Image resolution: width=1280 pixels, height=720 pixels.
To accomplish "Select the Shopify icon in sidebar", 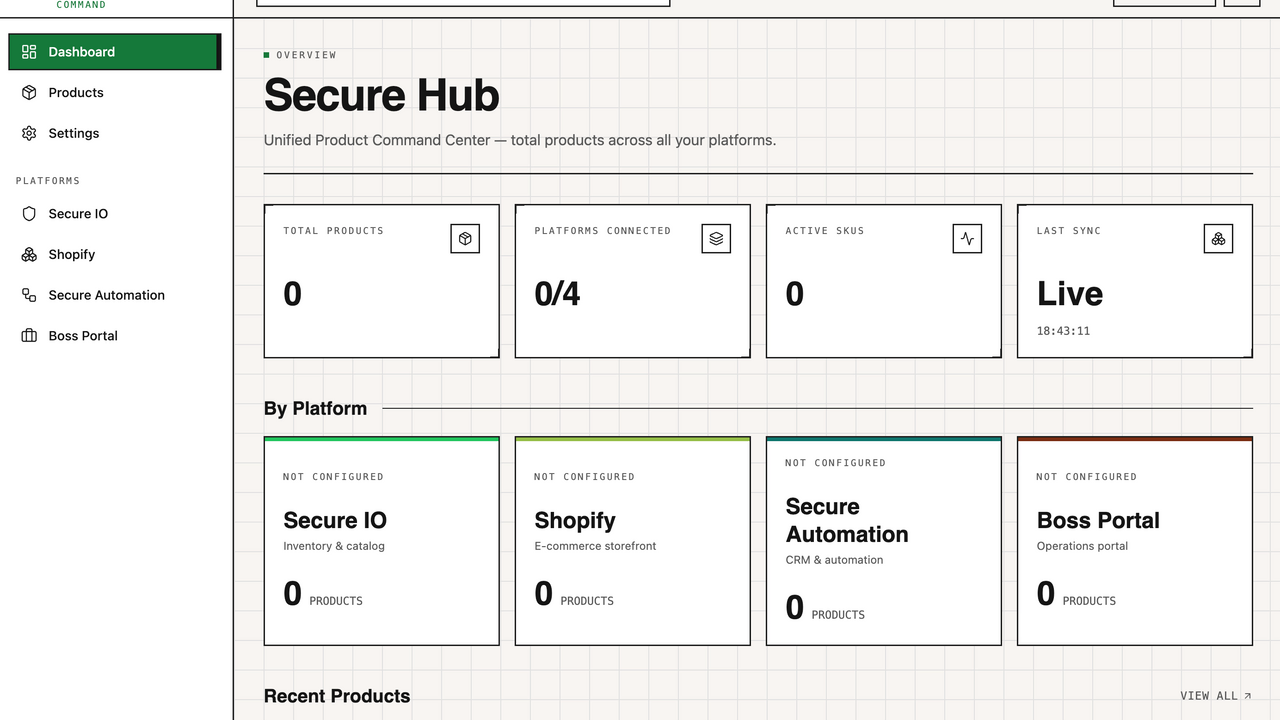I will (29, 255).
